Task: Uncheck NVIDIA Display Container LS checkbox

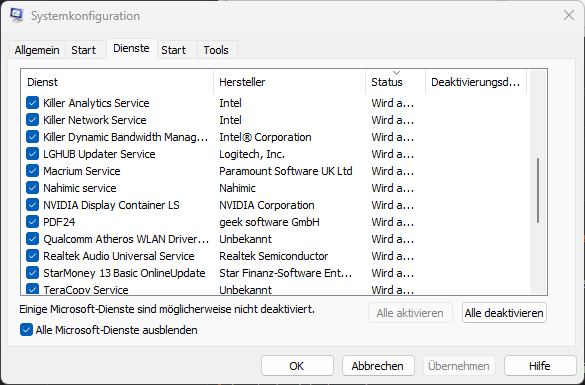Action: click(x=32, y=205)
